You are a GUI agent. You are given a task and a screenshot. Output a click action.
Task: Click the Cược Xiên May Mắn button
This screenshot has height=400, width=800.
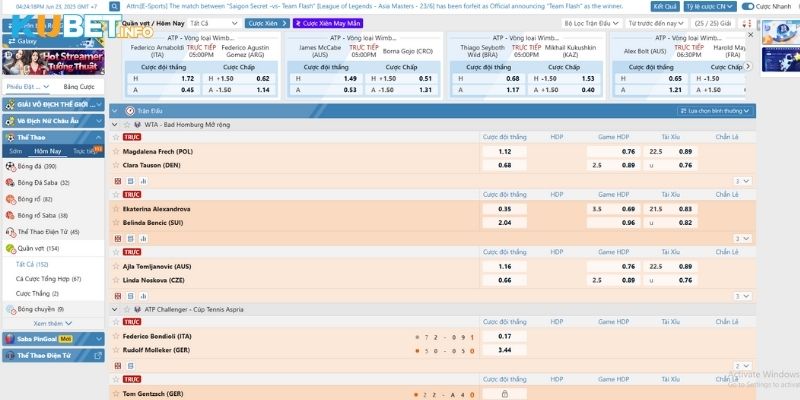point(331,22)
